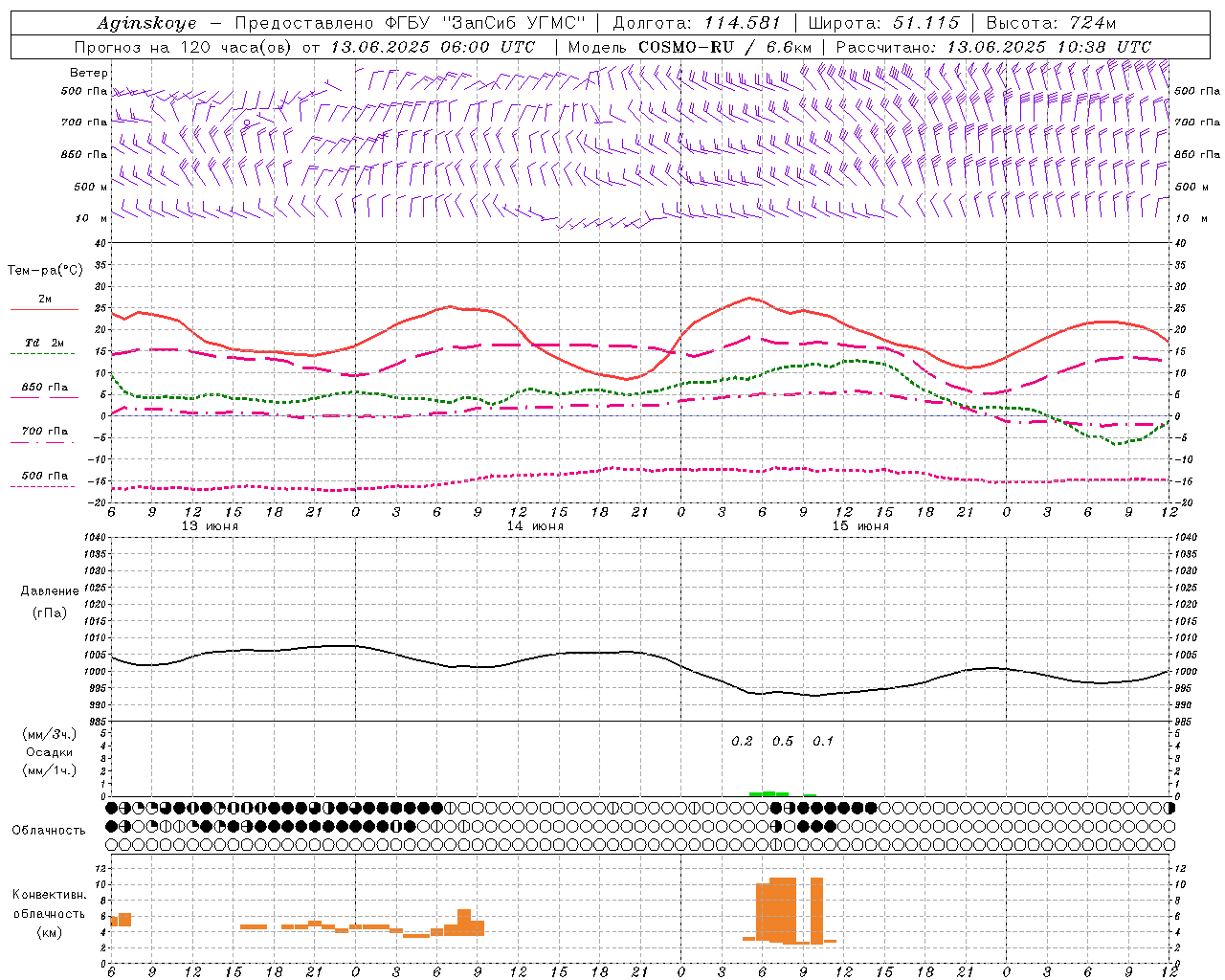Click the Рассчитано: 13.06.2025 10:38 UTC text
Image resolution: width=1225 pixels, height=980 pixels.
pyautogui.click(x=993, y=47)
